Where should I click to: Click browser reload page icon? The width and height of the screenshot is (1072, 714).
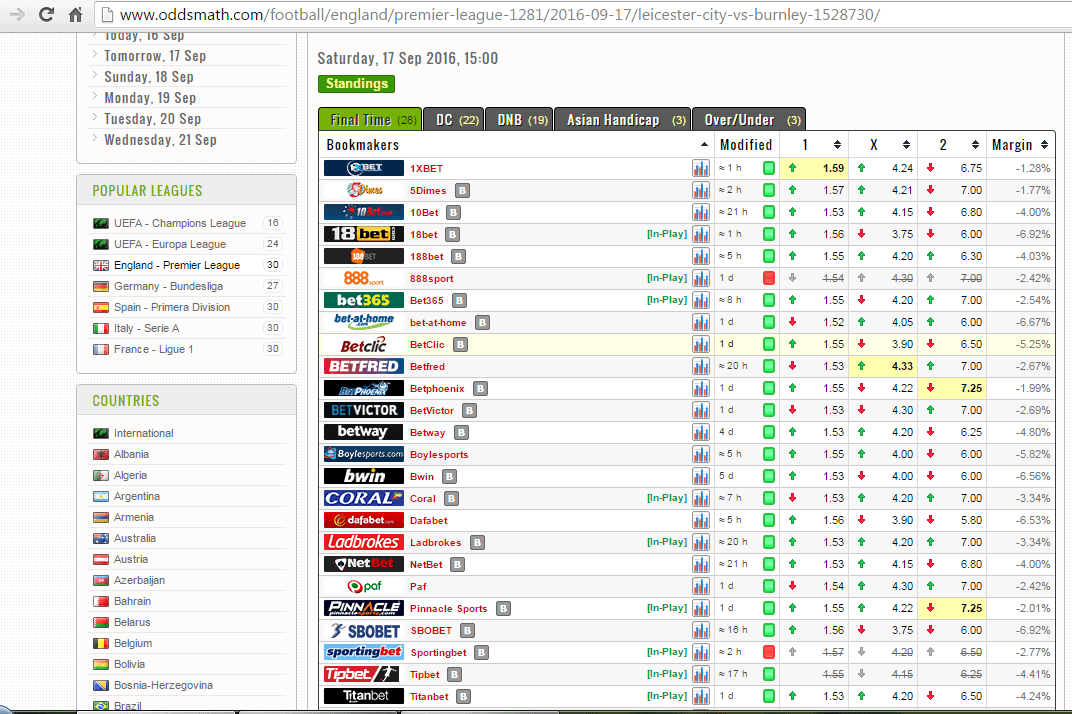(46, 15)
